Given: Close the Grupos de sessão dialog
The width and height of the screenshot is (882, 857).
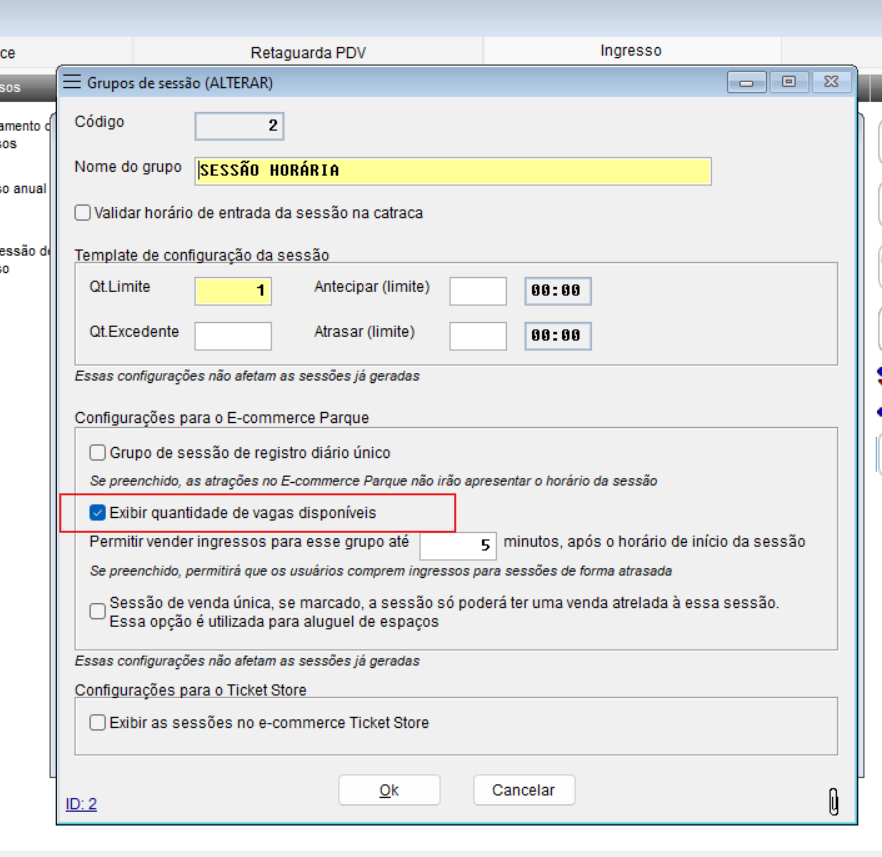Looking at the screenshot, I should coord(831,82).
